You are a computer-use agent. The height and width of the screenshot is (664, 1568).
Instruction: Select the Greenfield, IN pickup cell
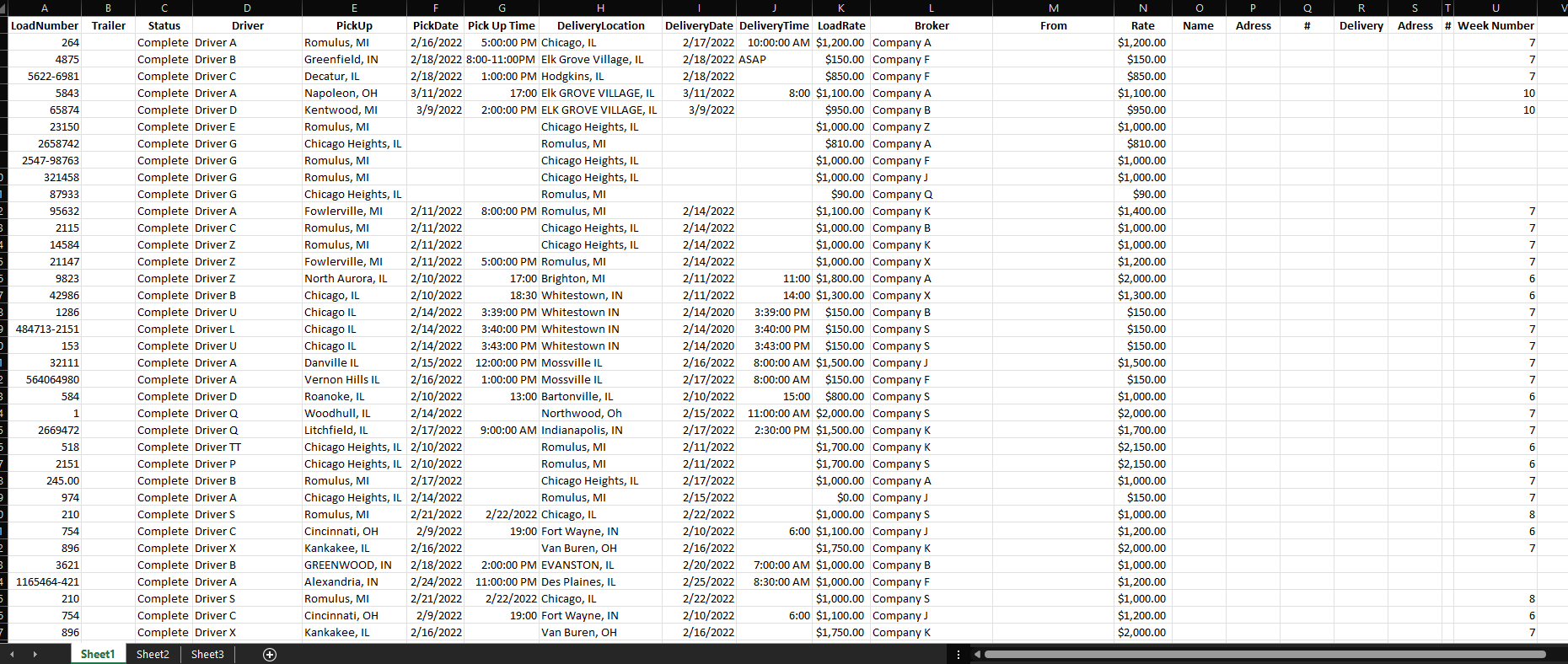pos(354,59)
